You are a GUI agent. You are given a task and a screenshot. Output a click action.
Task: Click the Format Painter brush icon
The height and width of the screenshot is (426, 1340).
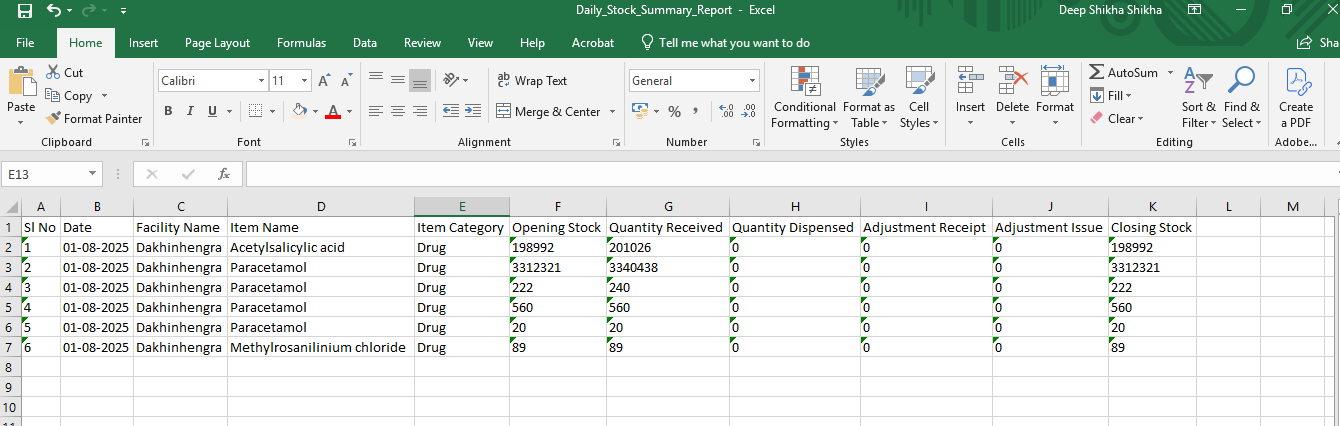click(x=54, y=119)
